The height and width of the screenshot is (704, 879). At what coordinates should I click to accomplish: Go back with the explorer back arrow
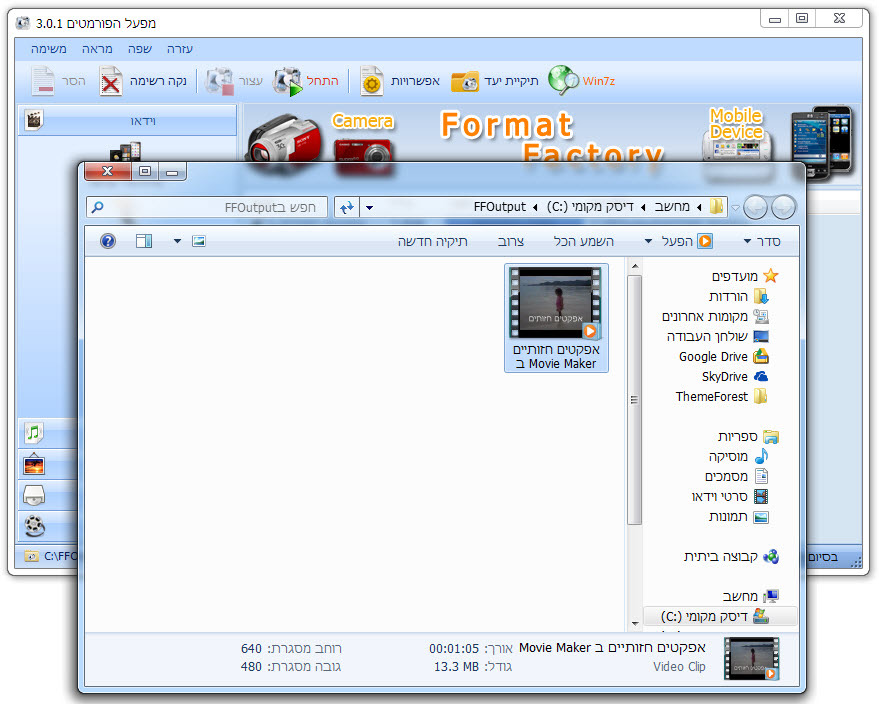783,207
